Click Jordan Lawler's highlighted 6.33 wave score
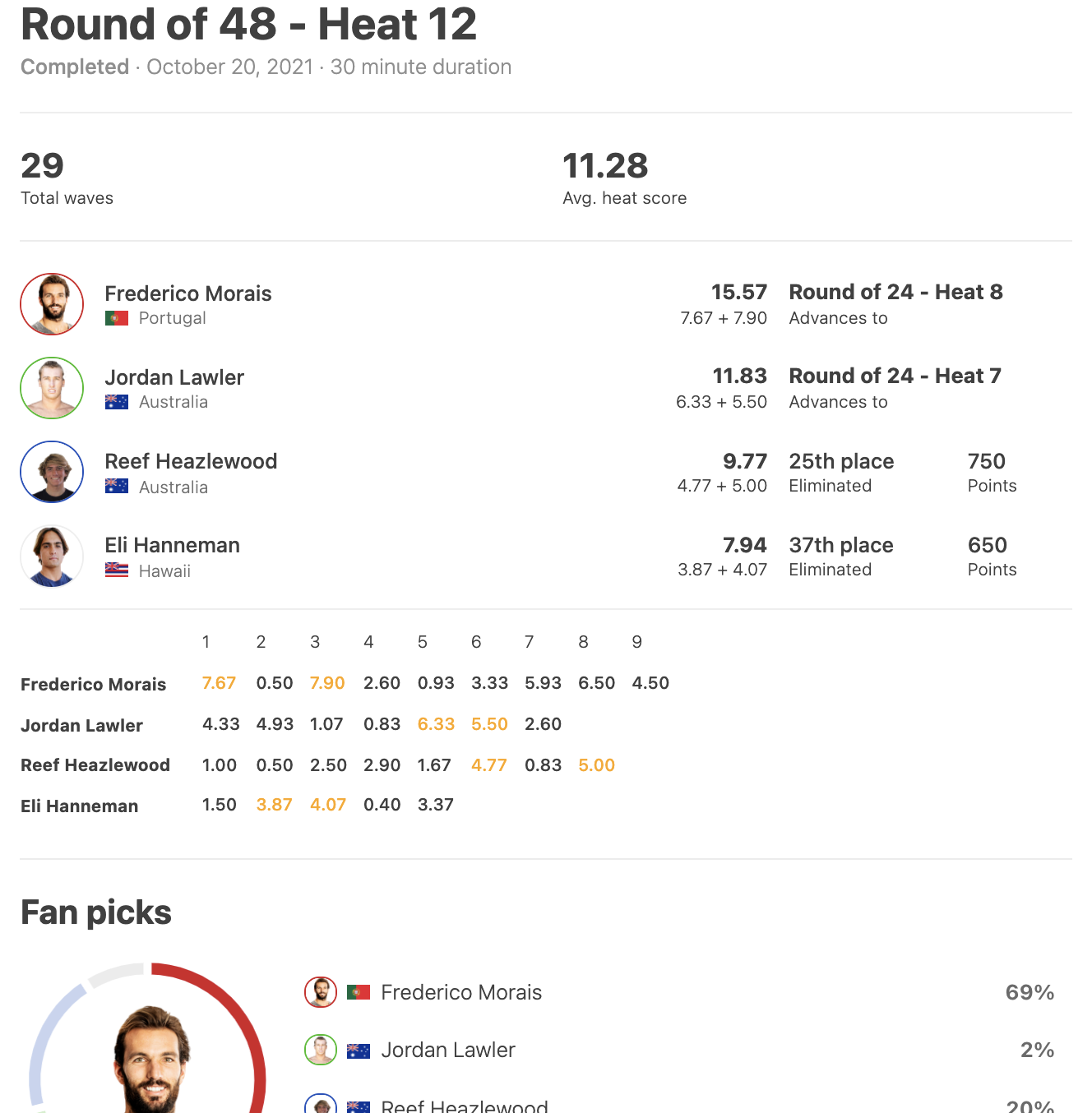The width and height of the screenshot is (1092, 1113). (436, 724)
